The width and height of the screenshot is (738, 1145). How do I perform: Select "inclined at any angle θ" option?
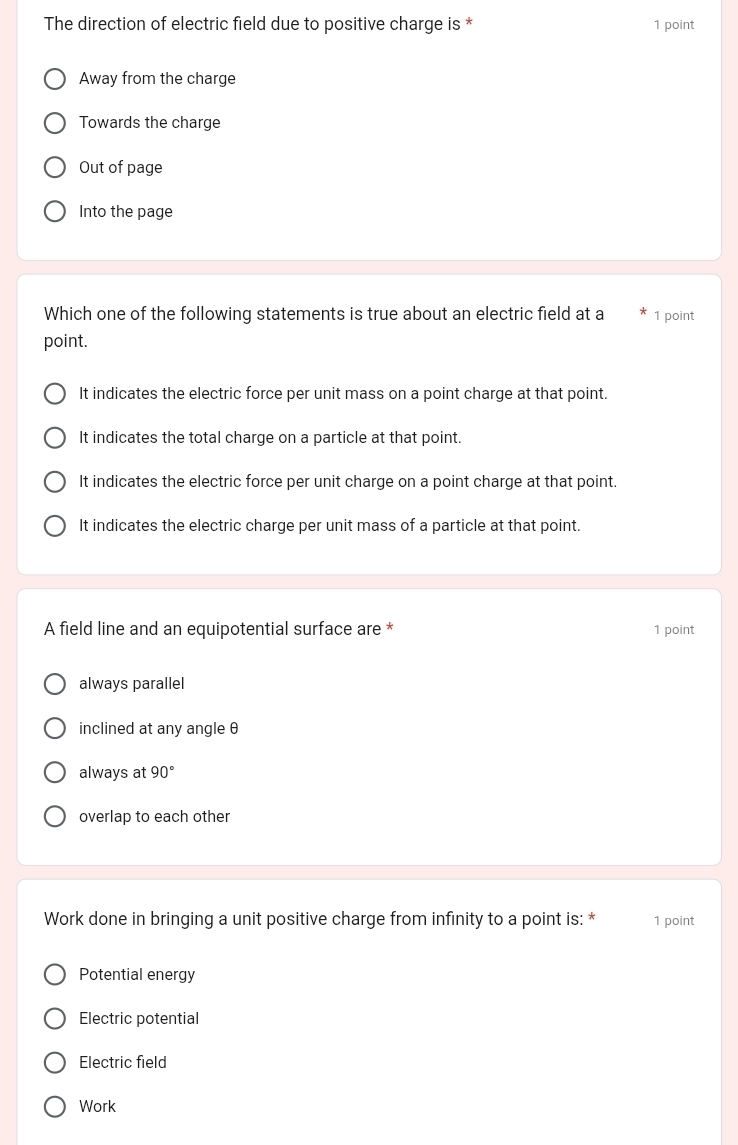click(55, 728)
